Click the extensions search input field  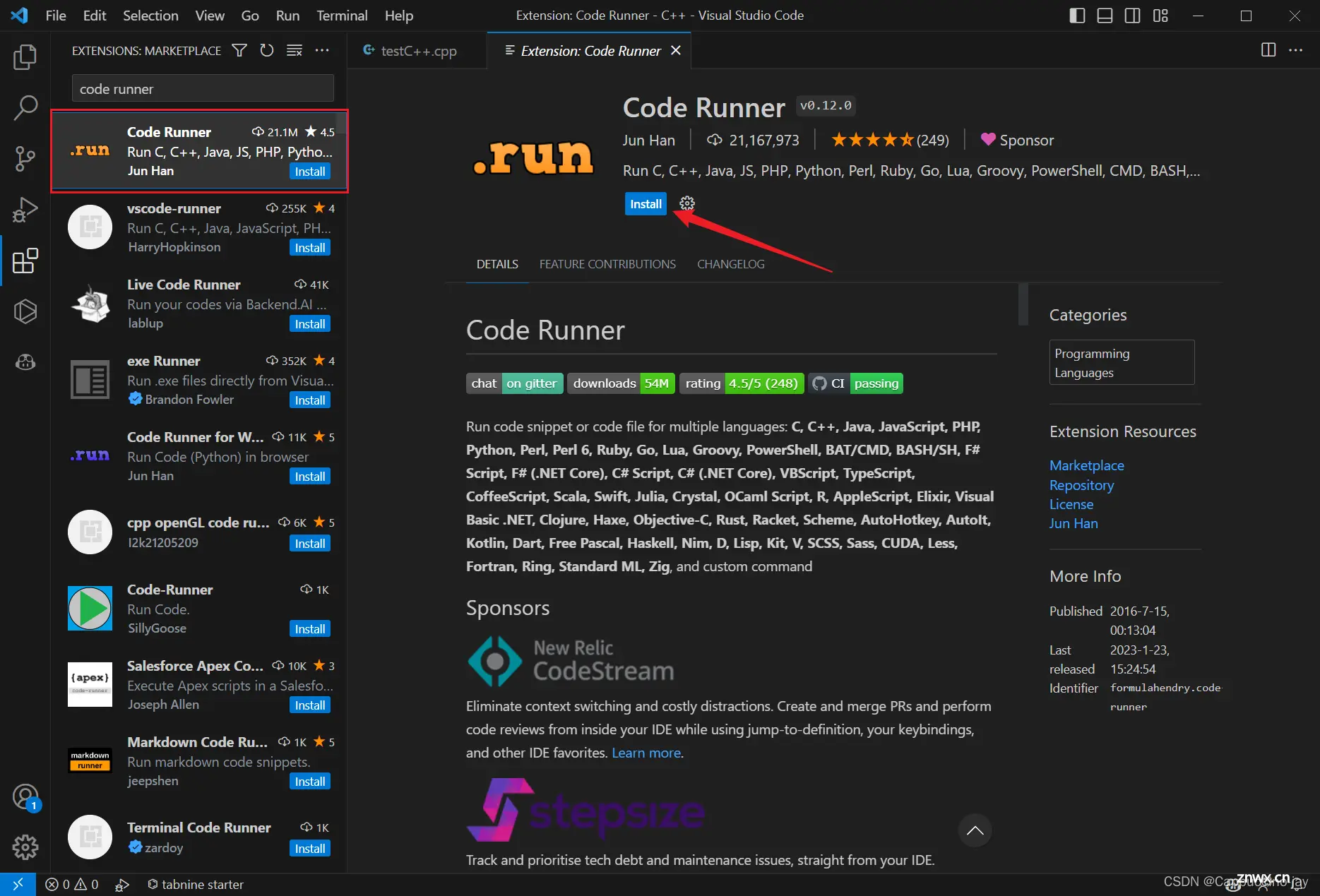(x=203, y=89)
